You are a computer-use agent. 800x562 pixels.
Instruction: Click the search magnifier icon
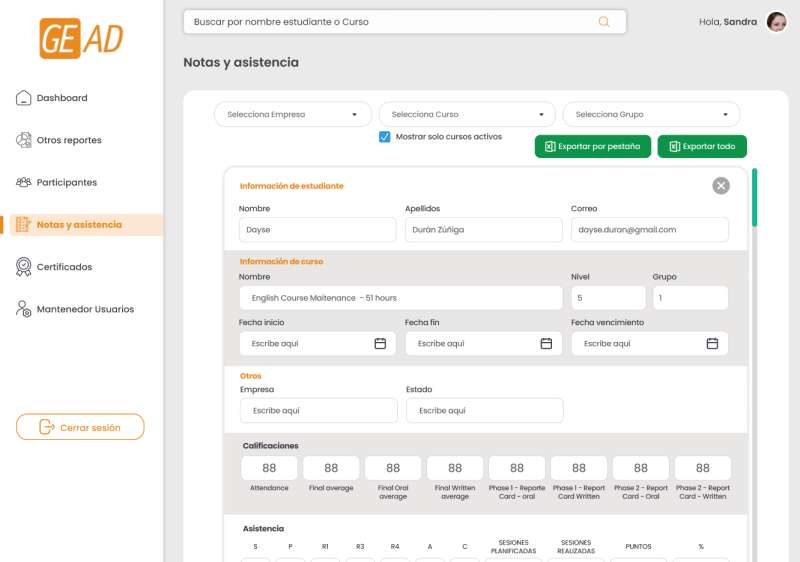pyautogui.click(x=604, y=22)
